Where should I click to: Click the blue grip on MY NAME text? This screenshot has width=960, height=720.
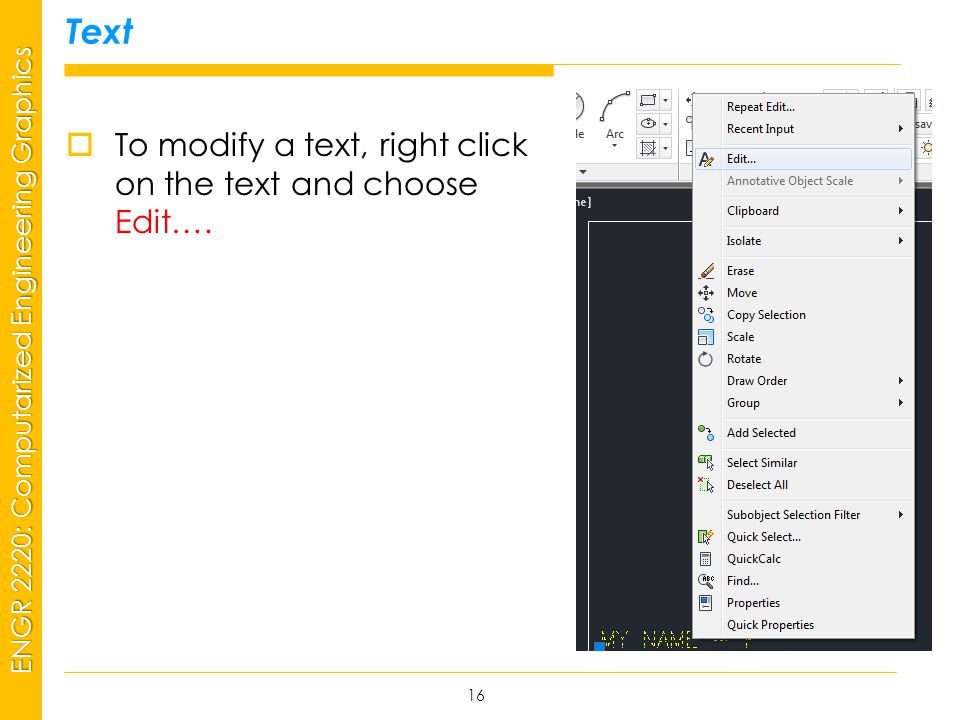(599, 646)
